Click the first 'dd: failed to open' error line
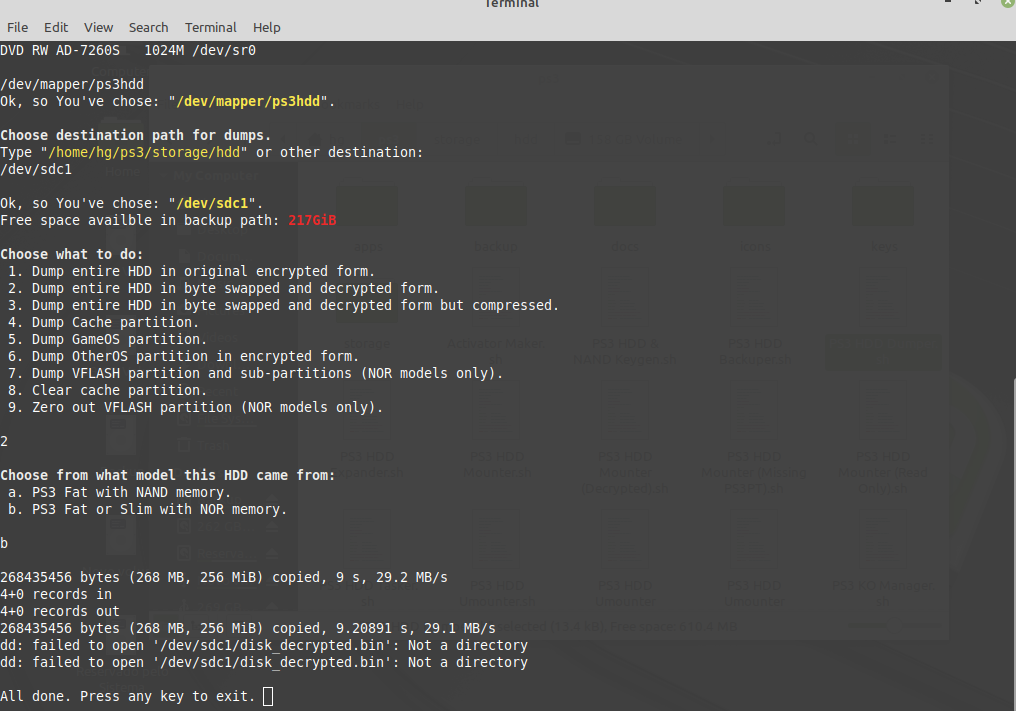The height and width of the screenshot is (711, 1016). (x=264, y=646)
